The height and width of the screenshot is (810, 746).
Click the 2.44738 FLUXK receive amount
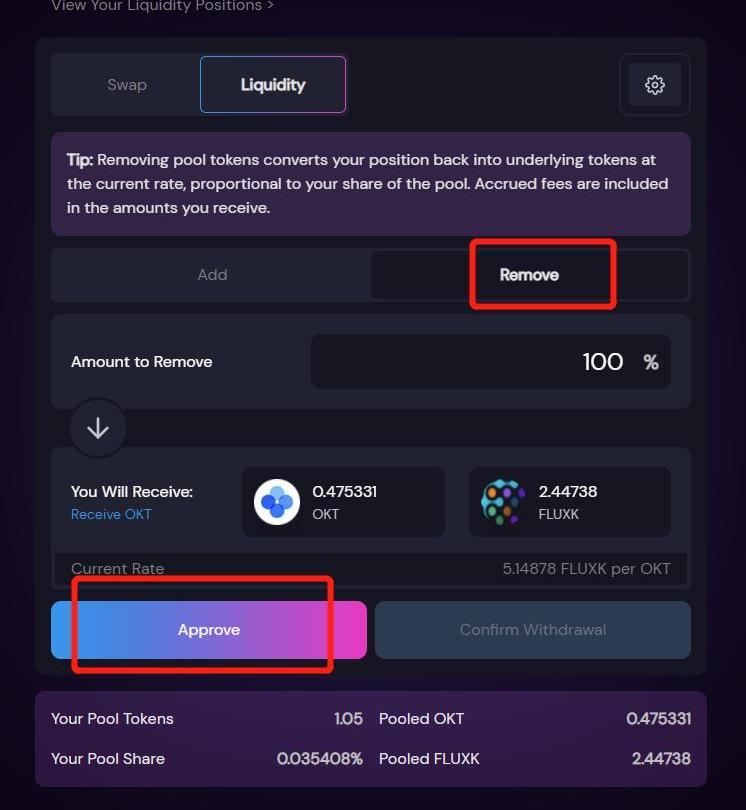tap(567, 492)
